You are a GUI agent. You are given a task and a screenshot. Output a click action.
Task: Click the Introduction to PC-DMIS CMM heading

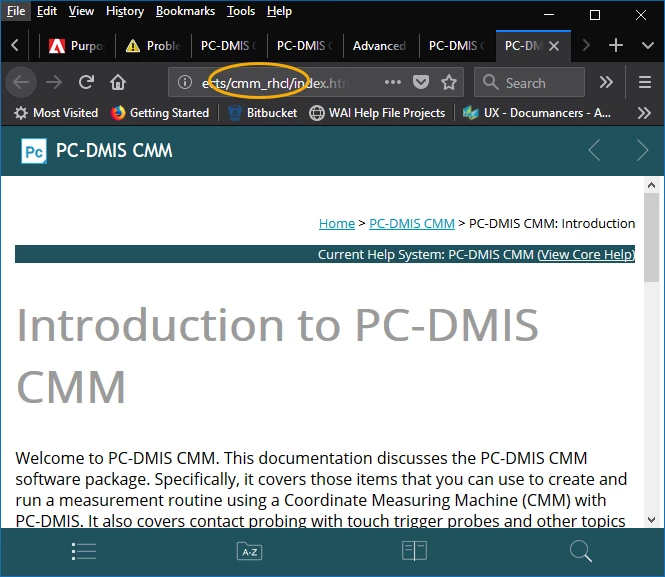277,355
